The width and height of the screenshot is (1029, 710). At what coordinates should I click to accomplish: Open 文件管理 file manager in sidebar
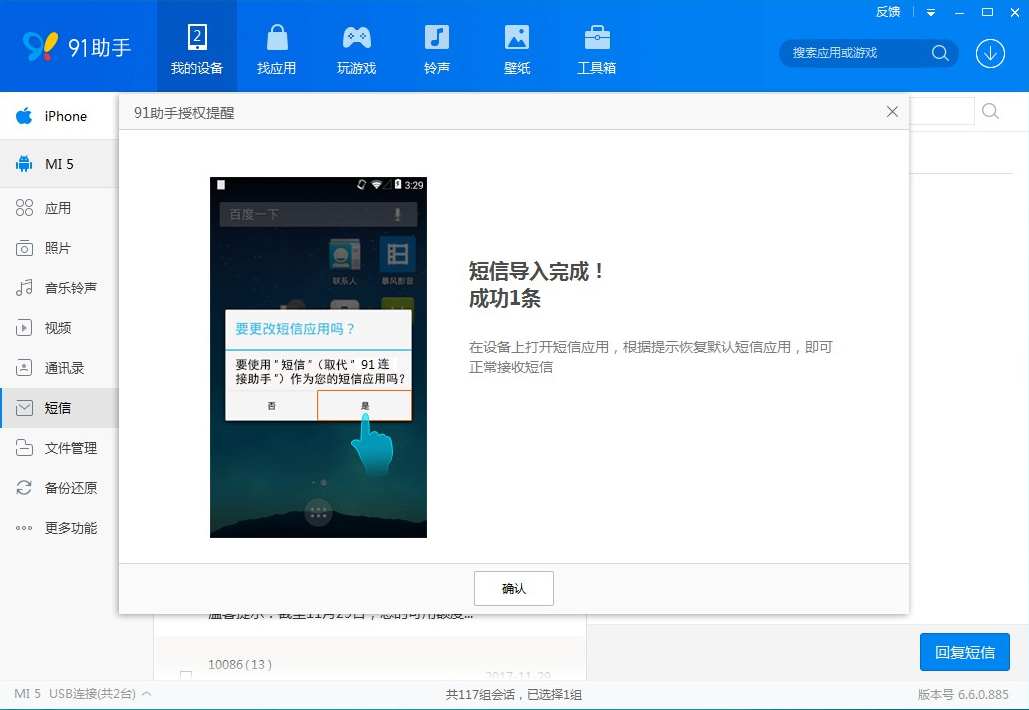pyautogui.click(x=59, y=448)
